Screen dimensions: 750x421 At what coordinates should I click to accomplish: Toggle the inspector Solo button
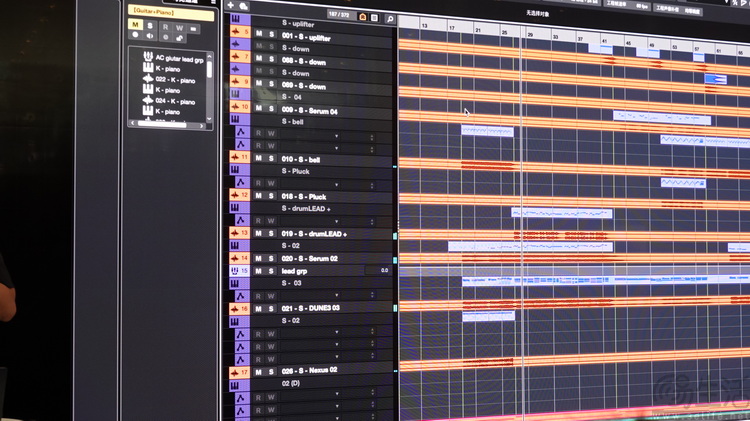pyautogui.click(x=150, y=25)
